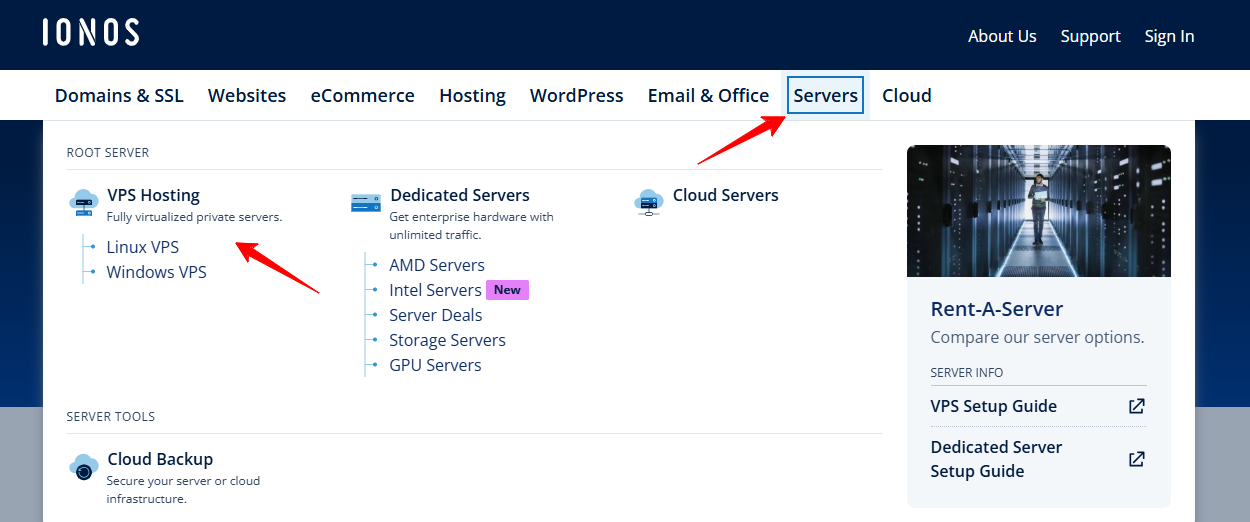This screenshot has height=522, width=1250.
Task: Open the Hosting menu
Action: (x=472, y=96)
